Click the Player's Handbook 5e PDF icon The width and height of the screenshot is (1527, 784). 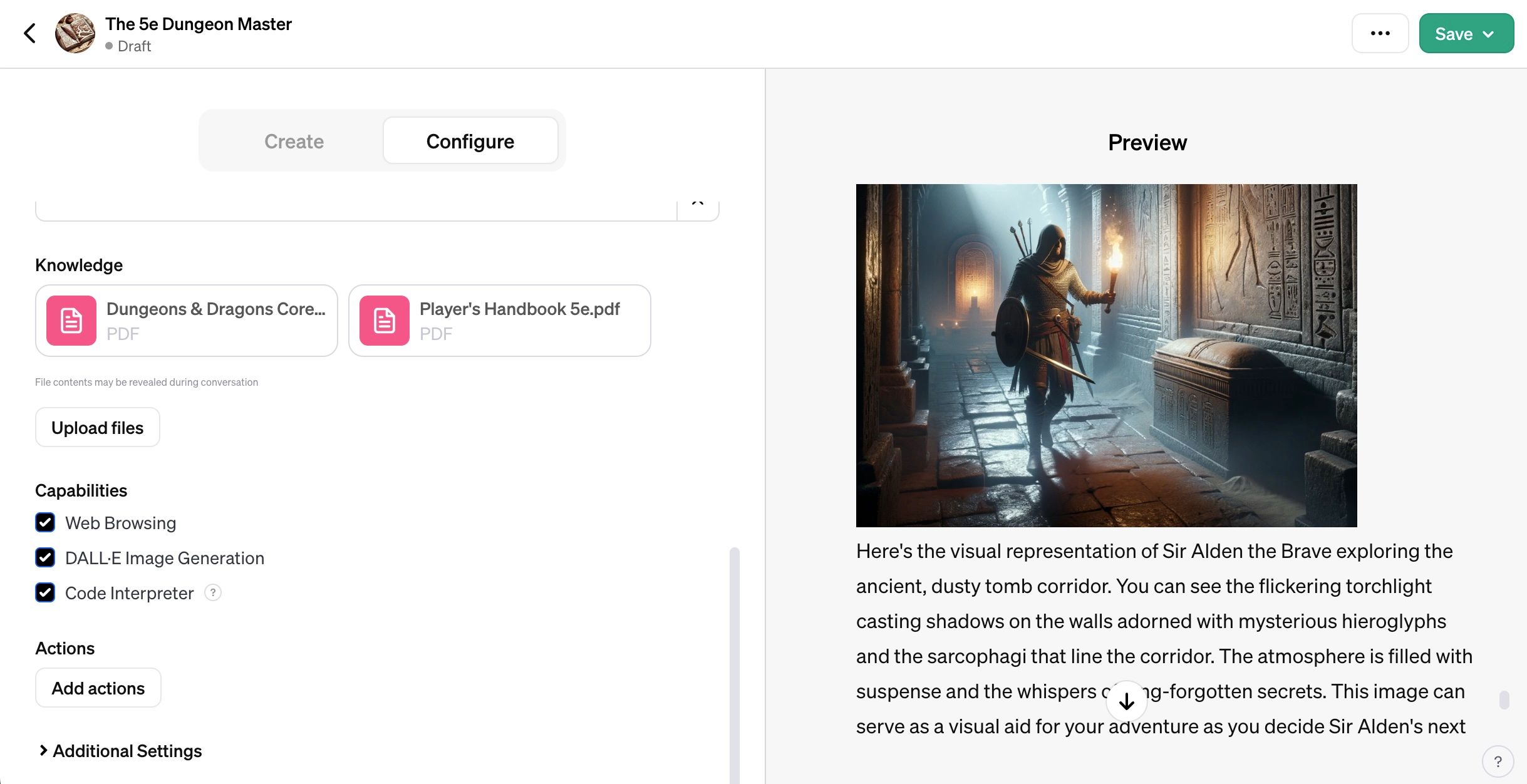[385, 320]
